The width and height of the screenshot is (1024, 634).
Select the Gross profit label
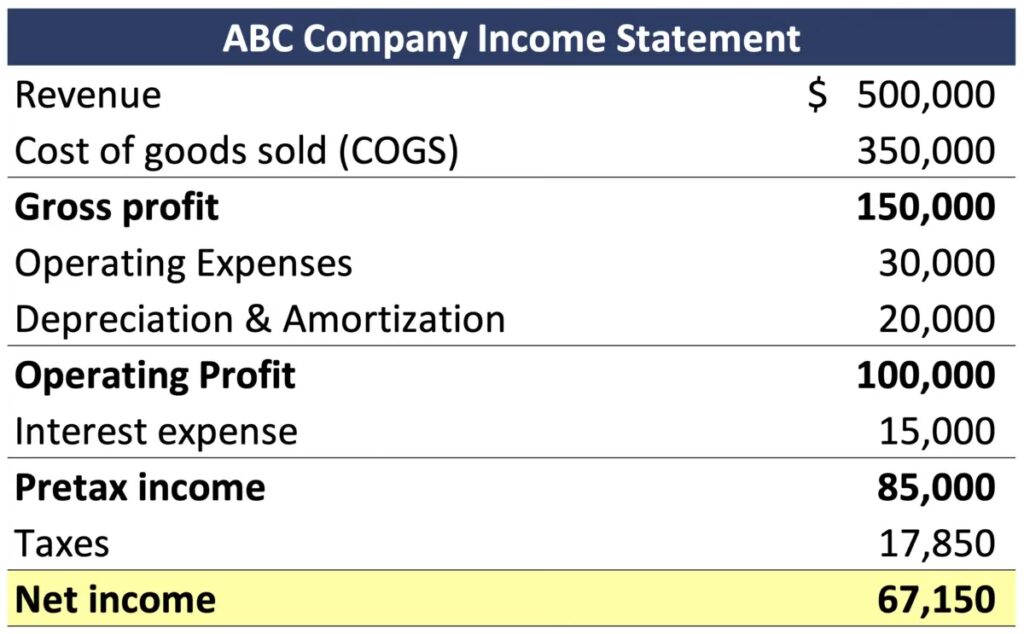point(117,207)
